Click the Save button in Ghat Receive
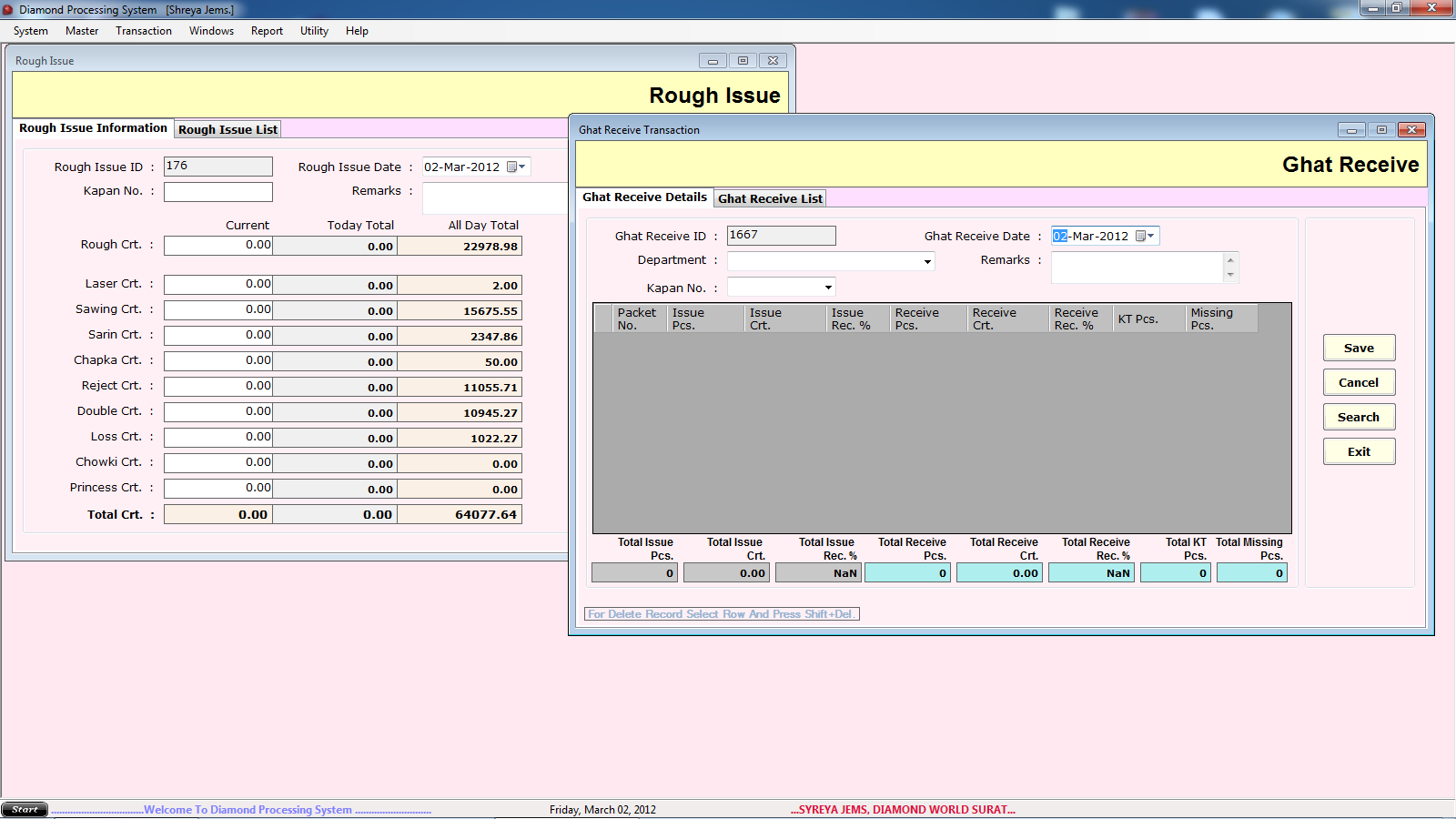The width and height of the screenshot is (1456, 819). (x=1359, y=348)
